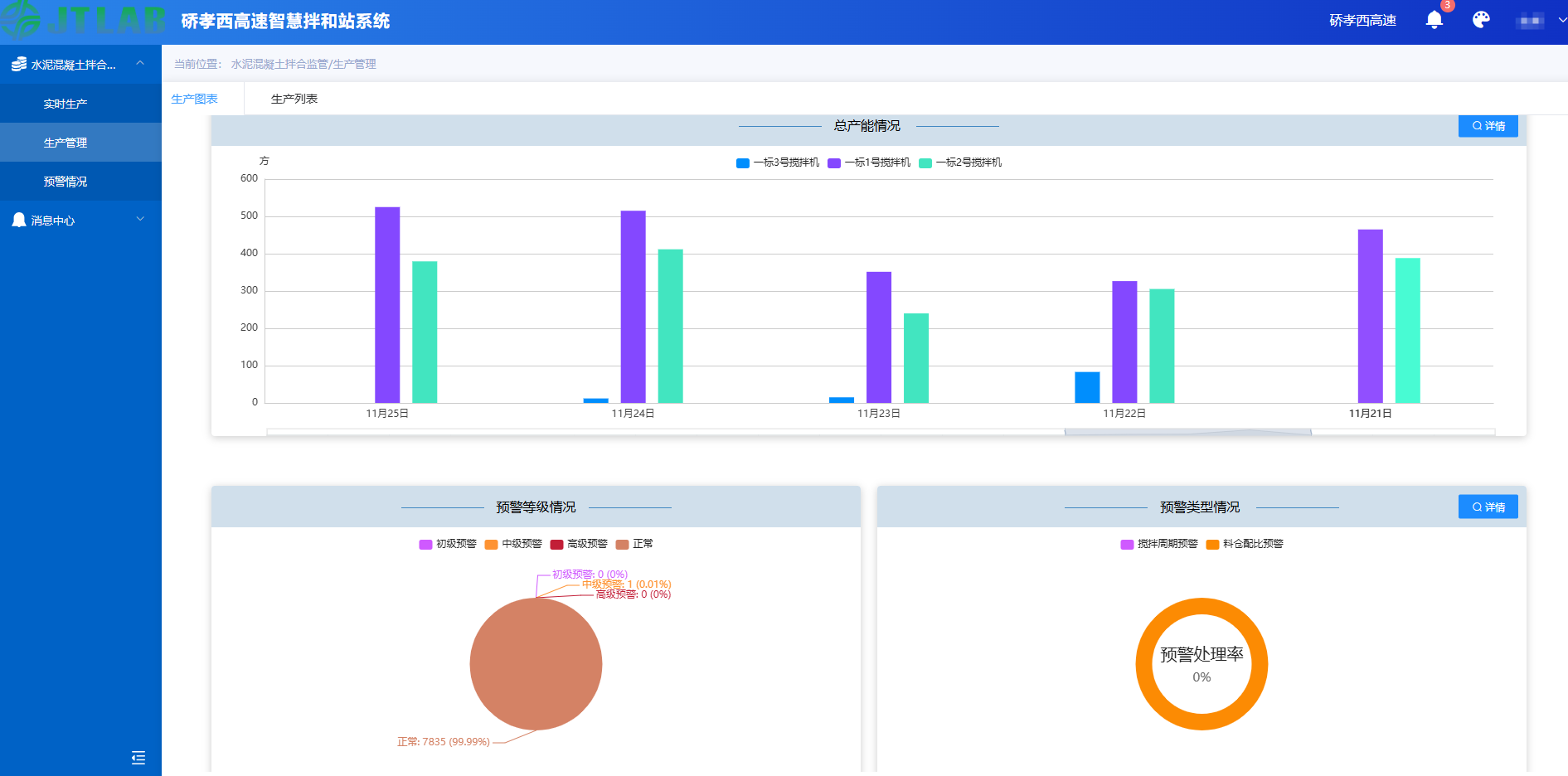
Task: Toggle 初级预警 legend in pie chart
Action: tap(448, 544)
